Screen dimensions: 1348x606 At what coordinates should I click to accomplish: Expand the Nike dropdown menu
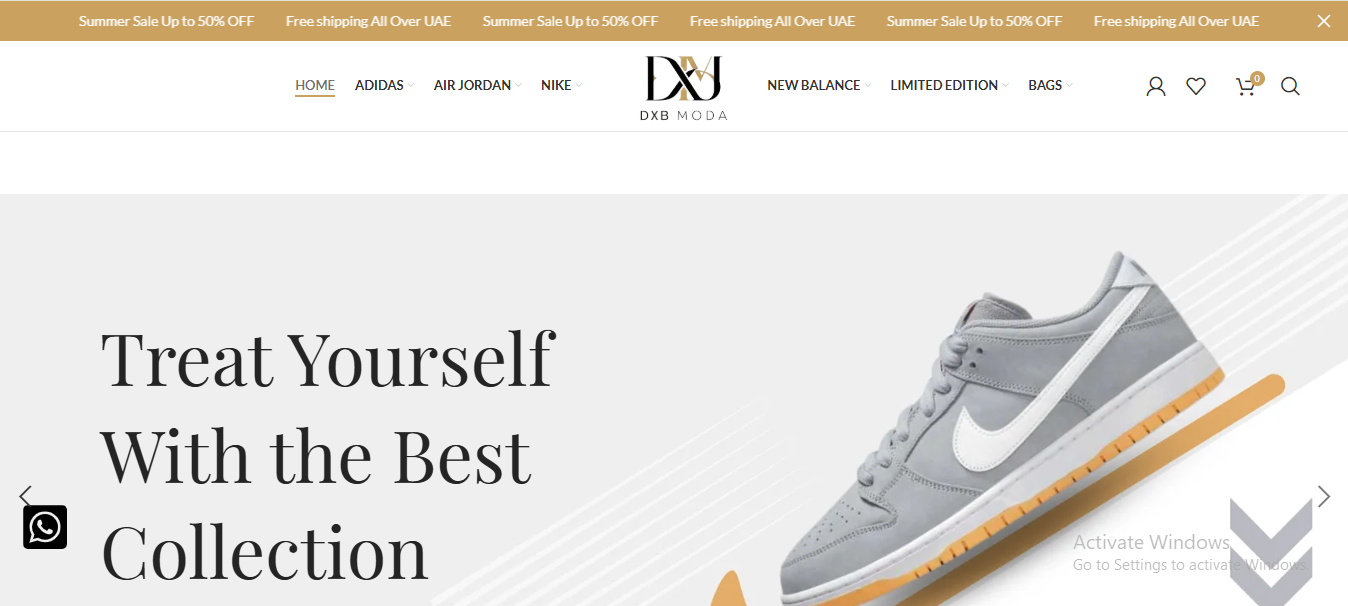tap(561, 85)
